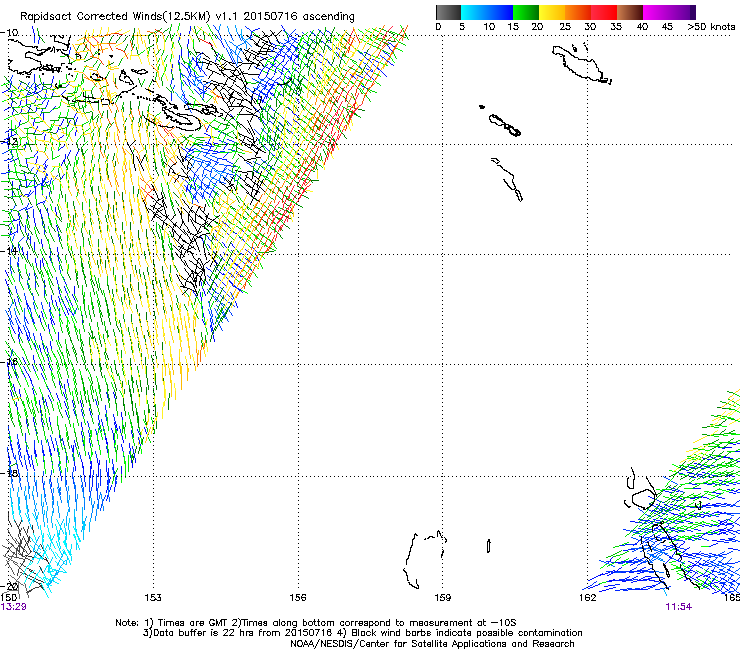This screenshot has width=740, height=650.
Task: Click the '153' longitude axis label
Action: [x=153, y=598]
